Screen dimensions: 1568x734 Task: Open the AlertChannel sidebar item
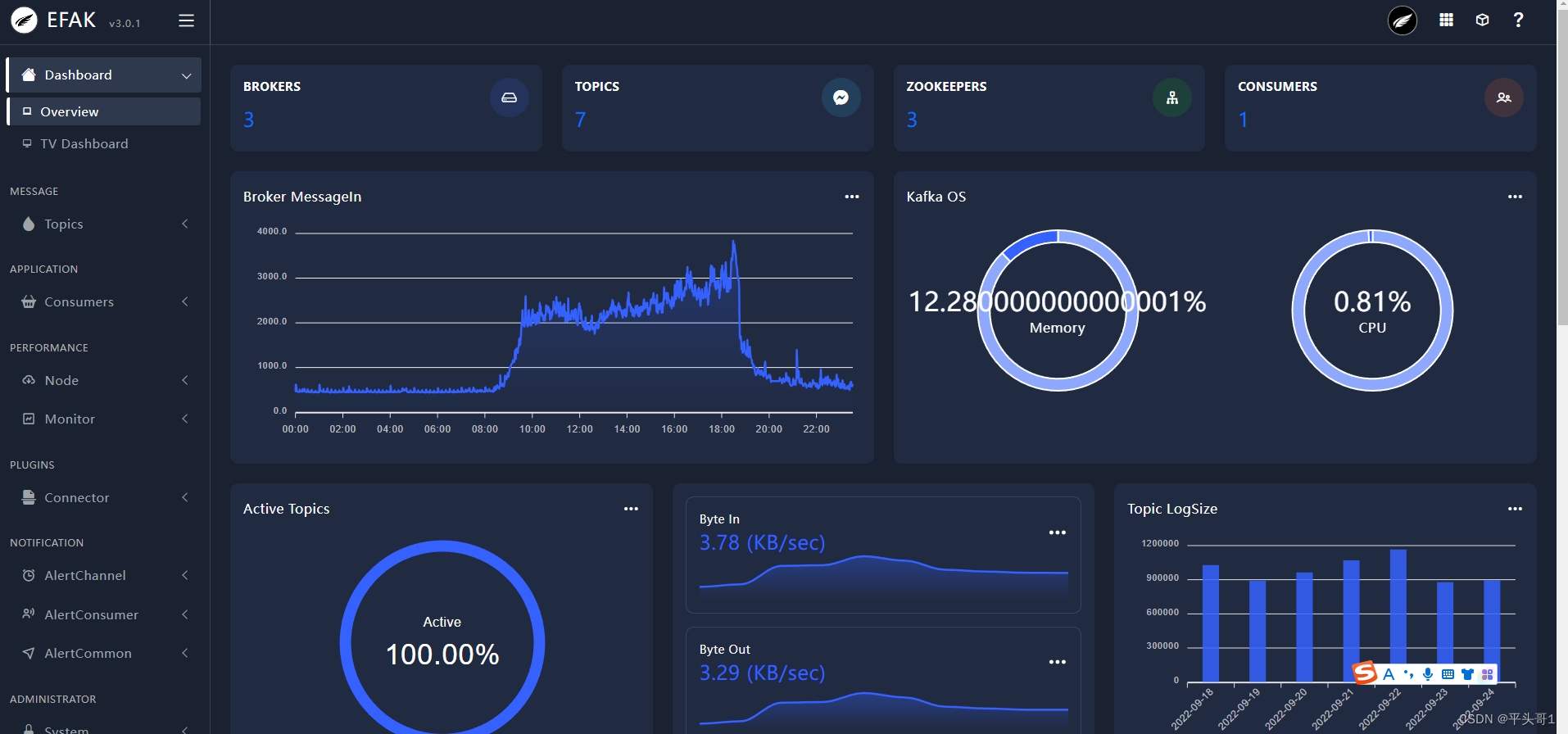tap(104, 575)
